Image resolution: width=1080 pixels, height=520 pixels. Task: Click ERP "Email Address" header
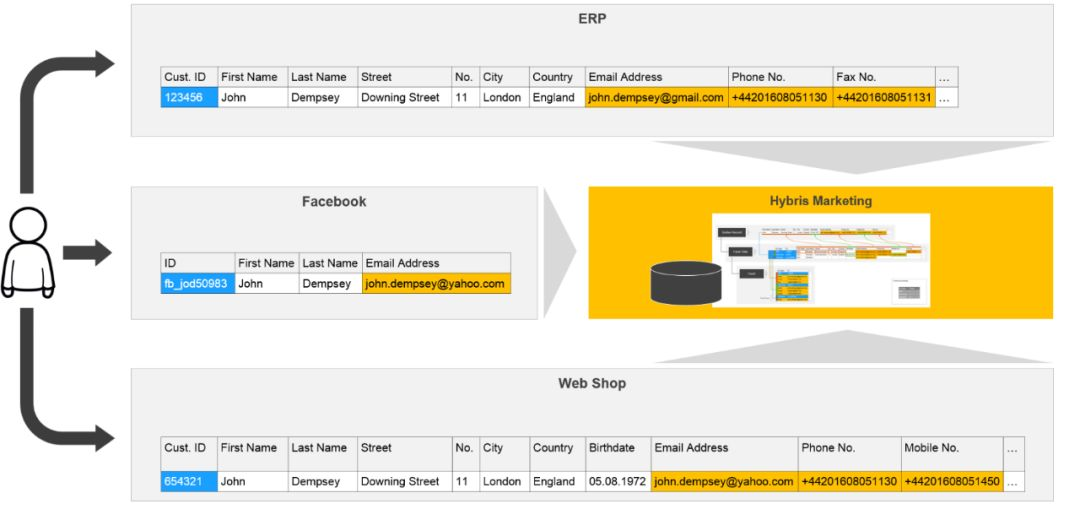[656, 77]
